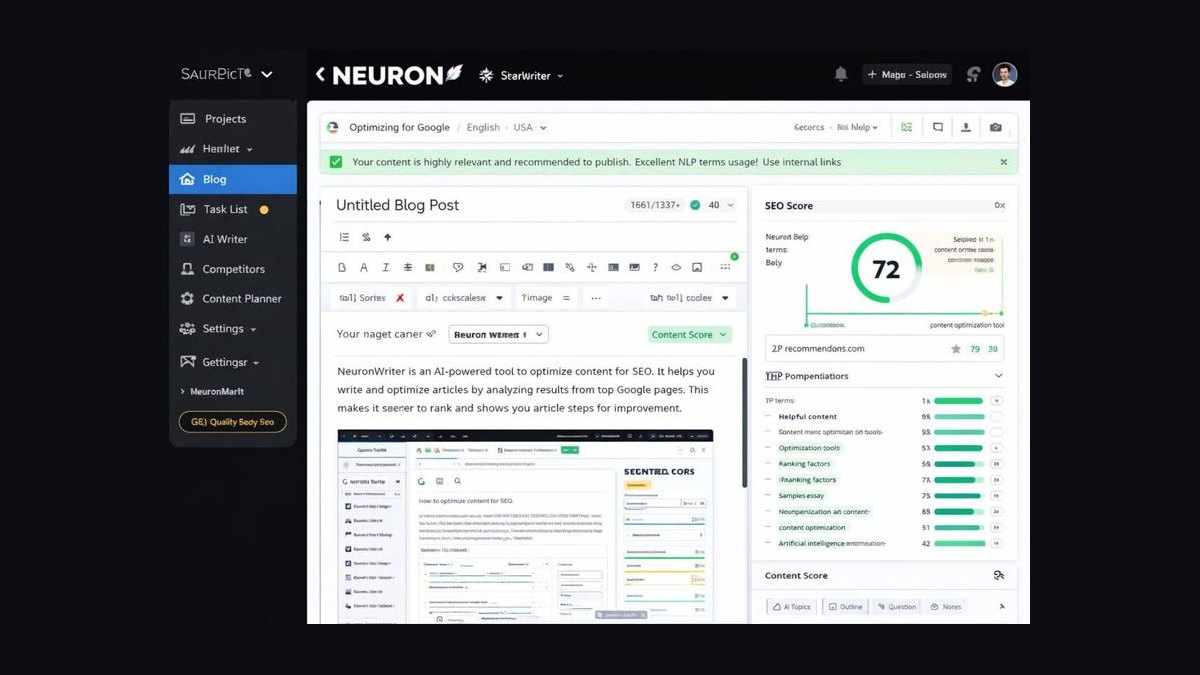
Task: Click the SEO Score 72 gauge
Action: tap(886, 268)
